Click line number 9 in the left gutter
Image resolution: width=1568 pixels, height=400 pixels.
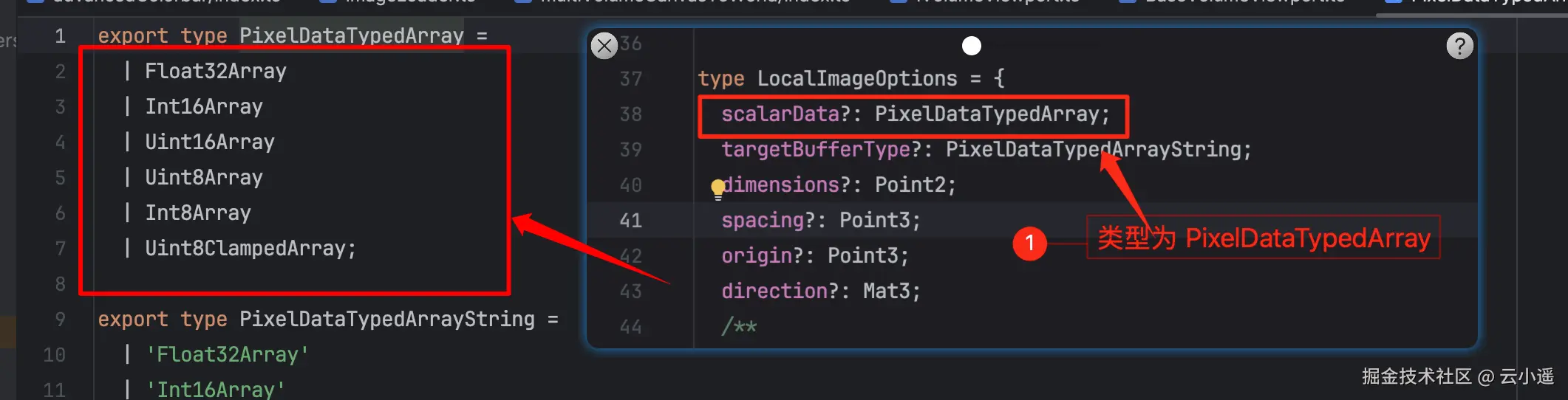(60, 320)
